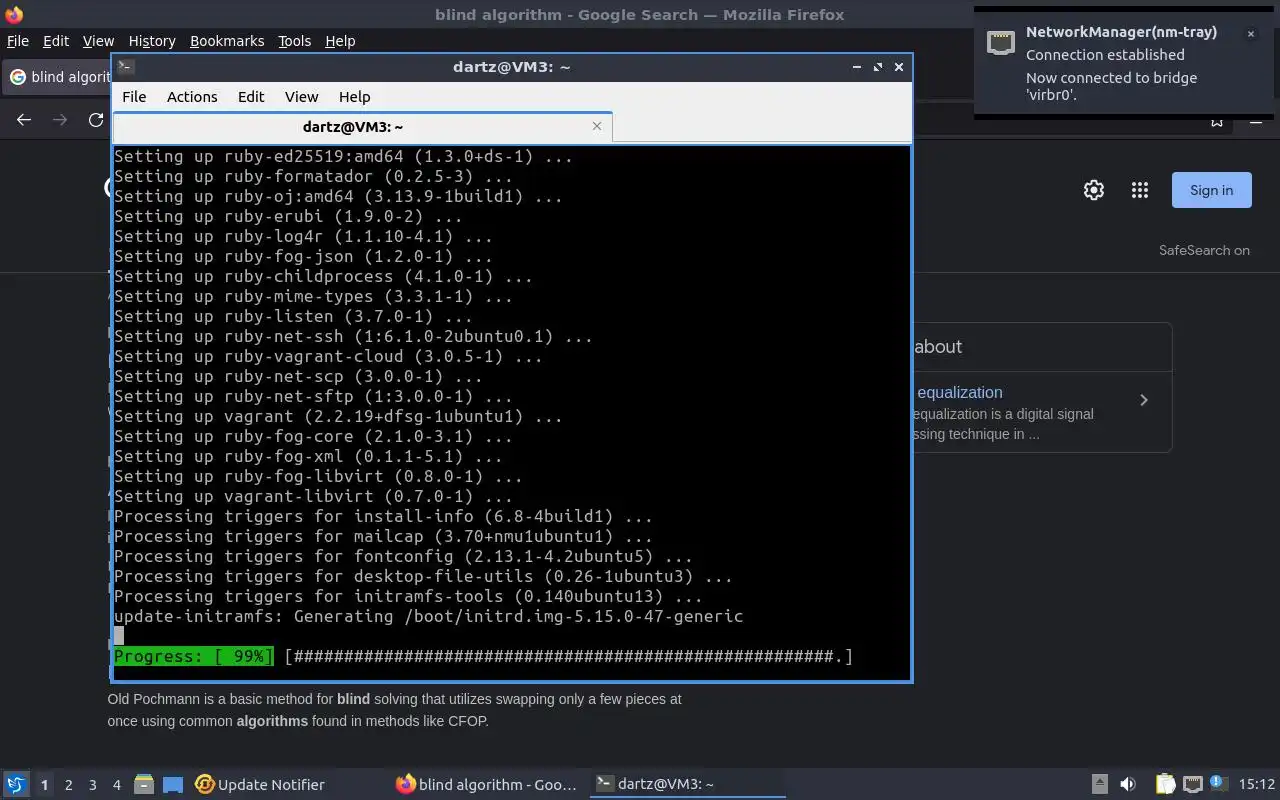The height and width of the screenshot is (800, 1280).
Task: Click the terminal progress bar at 99%
Action: click(483, 656)
